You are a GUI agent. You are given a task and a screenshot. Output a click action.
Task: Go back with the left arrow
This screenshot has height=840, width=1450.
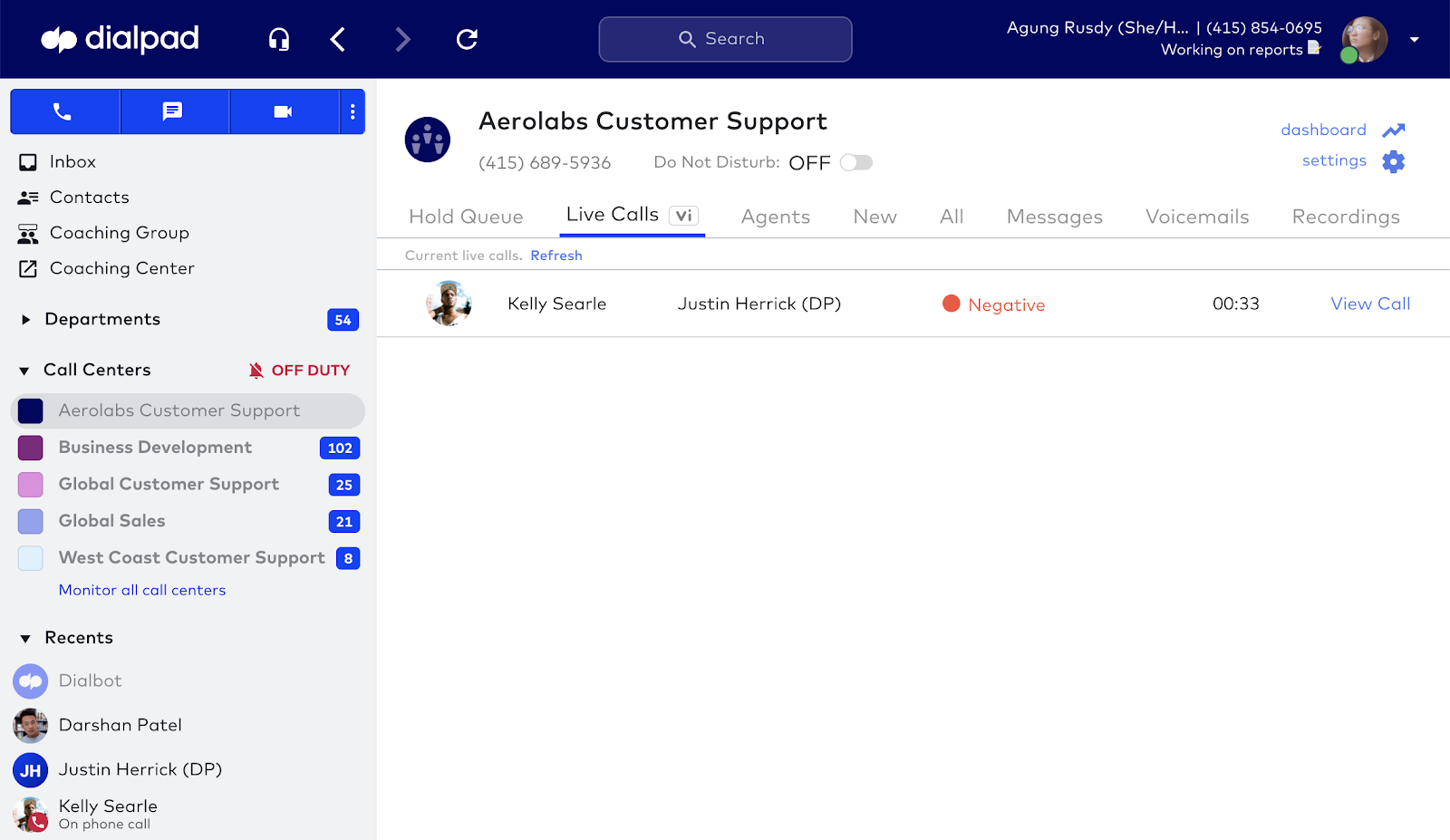(x=338, y=39)
